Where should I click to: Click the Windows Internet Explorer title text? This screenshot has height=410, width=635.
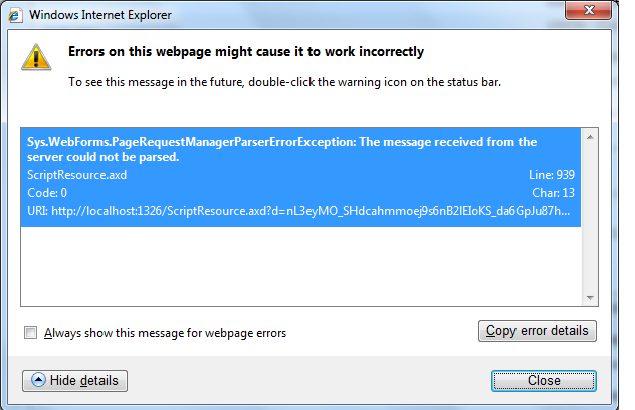[100, 15]
